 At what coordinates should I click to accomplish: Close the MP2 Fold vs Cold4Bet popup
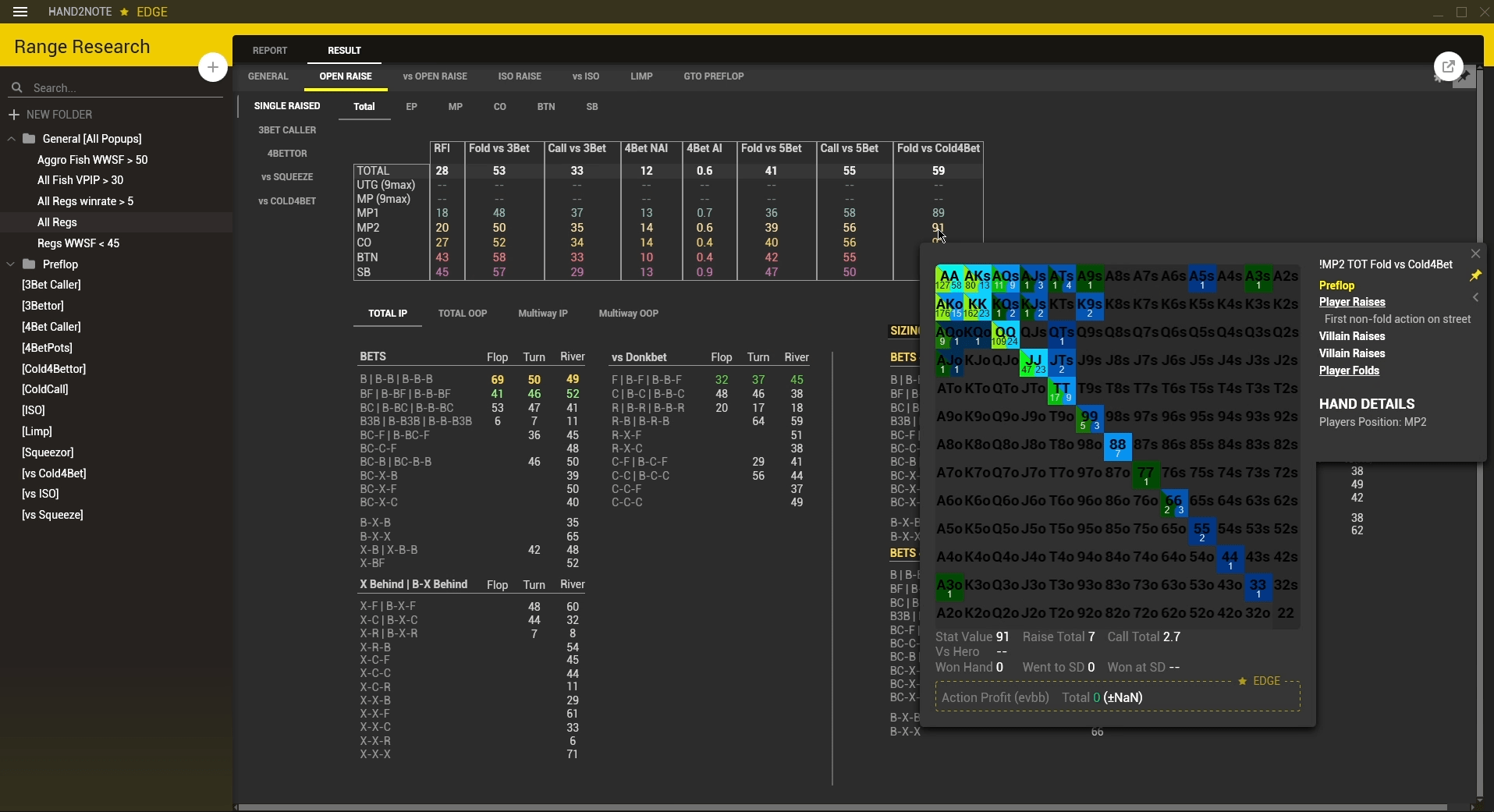(x=1475, y=254)
